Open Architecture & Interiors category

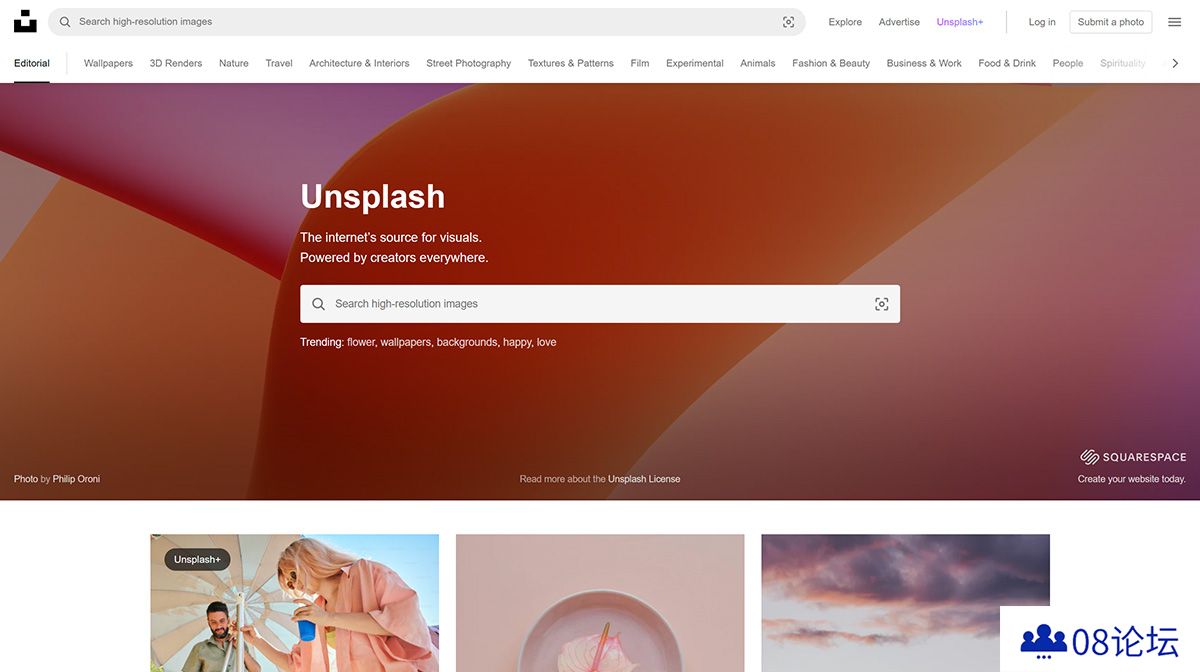coord(359,63)
